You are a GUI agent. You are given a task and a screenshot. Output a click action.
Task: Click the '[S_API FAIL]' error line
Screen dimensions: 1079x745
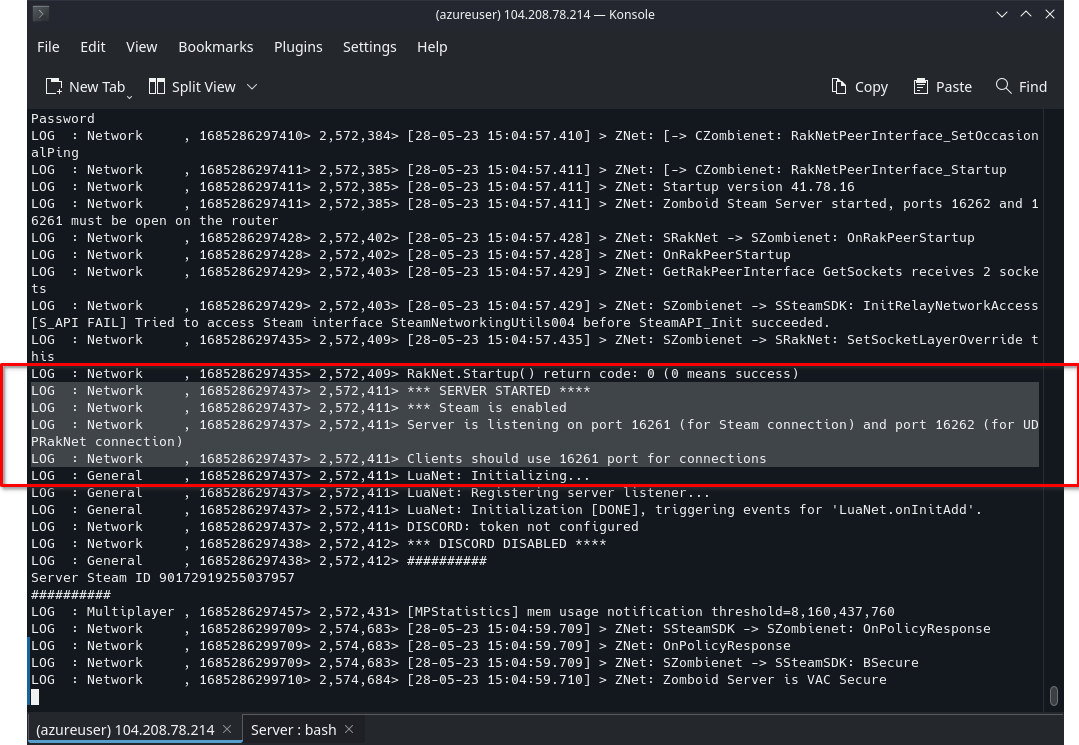pyautogui.click(x=431, y=323)
